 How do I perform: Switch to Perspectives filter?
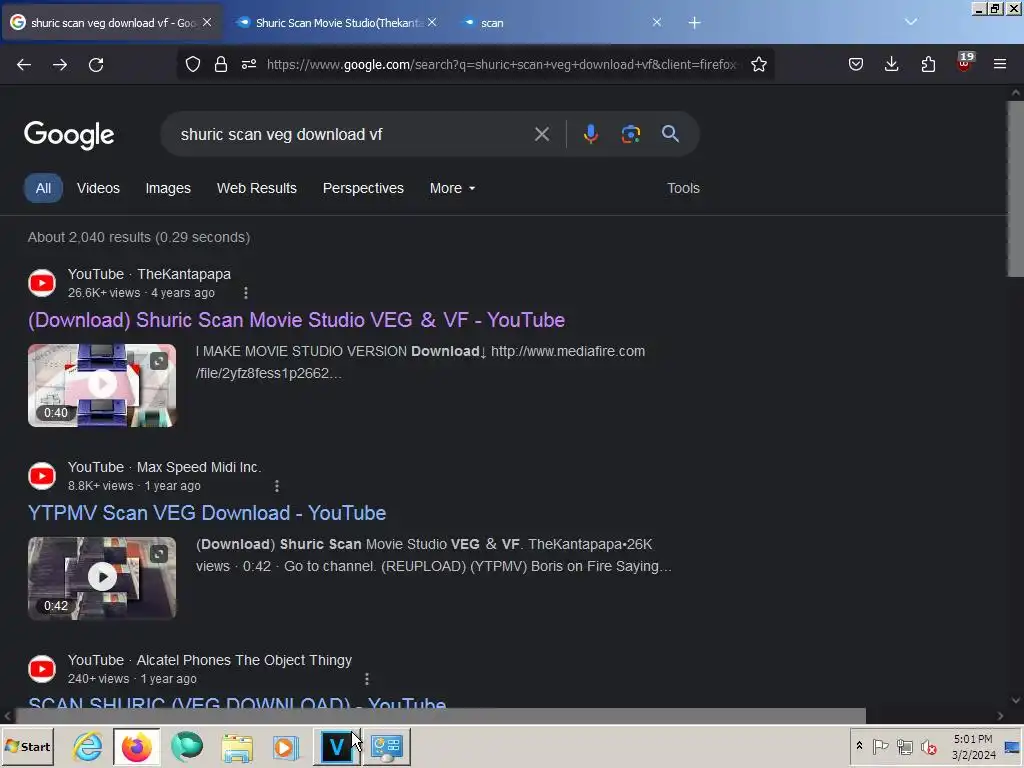point(363,188)
